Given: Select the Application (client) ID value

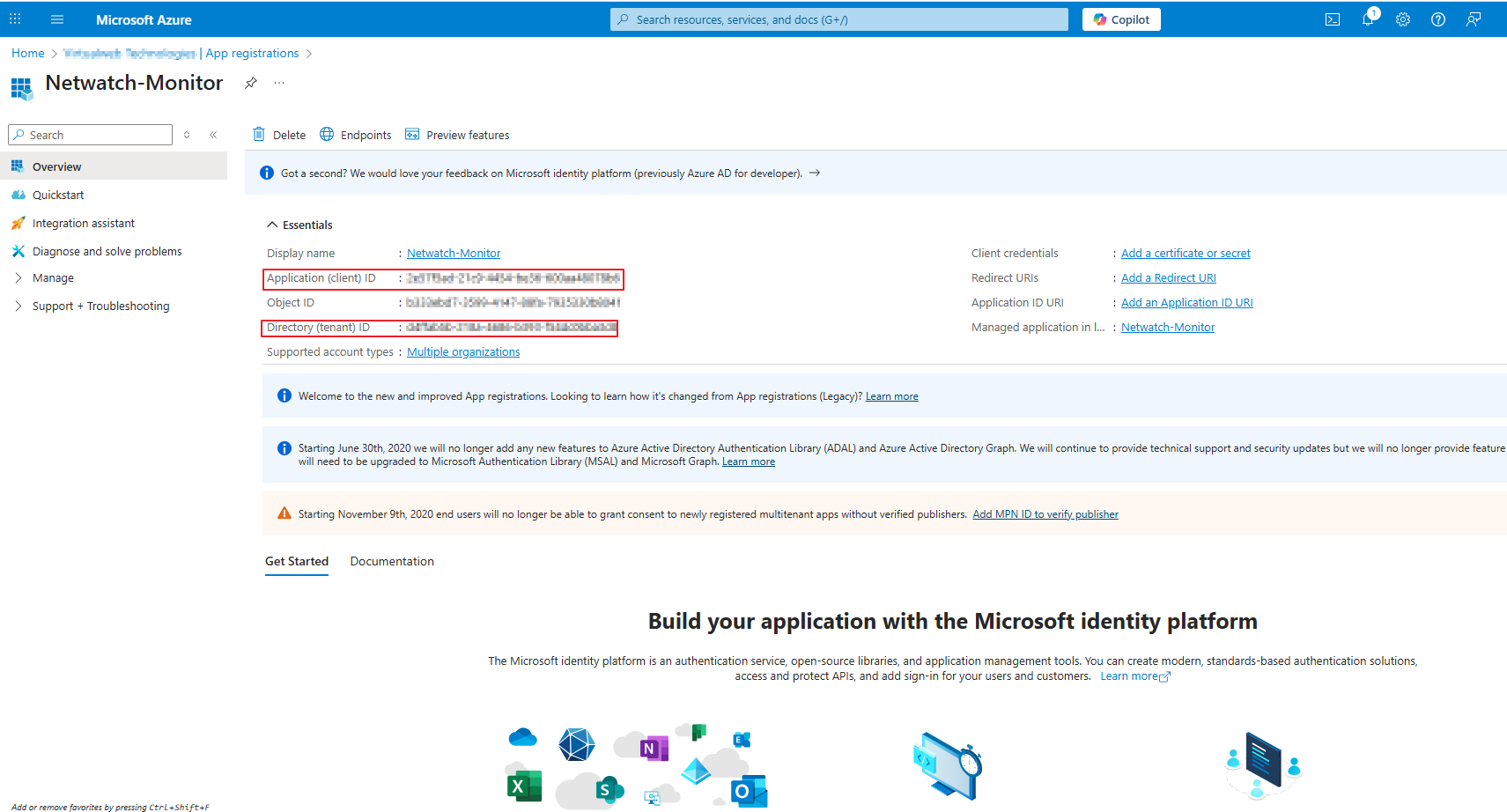Looking at the screenshot, I should point(513,277).
